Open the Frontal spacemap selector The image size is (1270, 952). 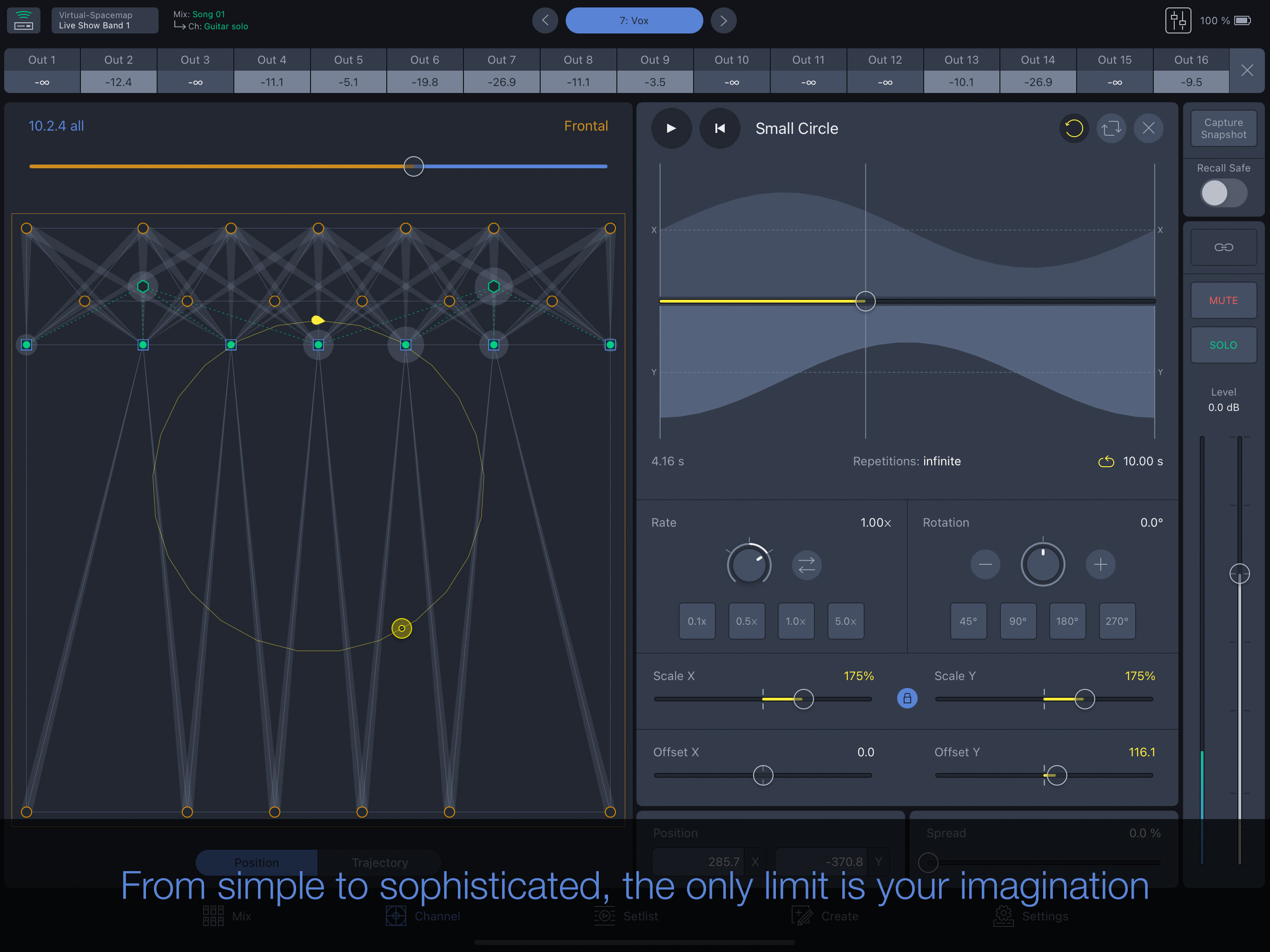pyautogui.click(x=586, y=126)
